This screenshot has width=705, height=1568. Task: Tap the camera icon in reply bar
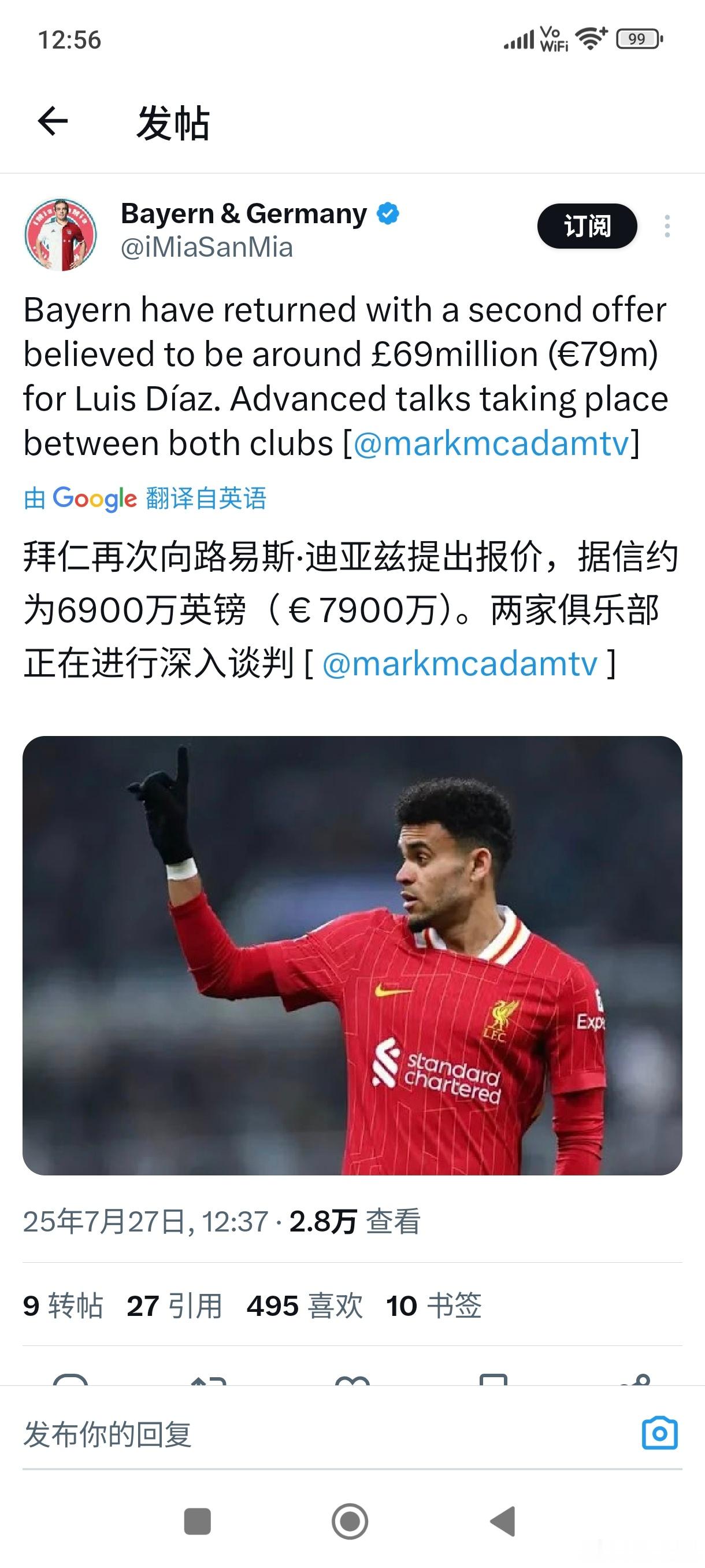pyautogui.click(x=660, y=1433)
